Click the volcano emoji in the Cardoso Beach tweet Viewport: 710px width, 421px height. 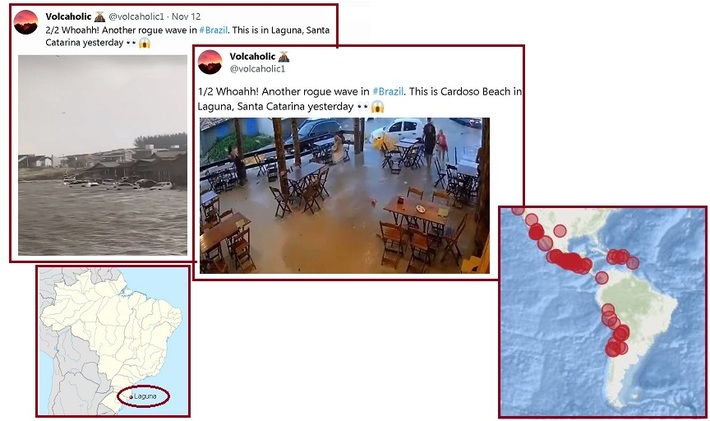(x=283, y=57)
